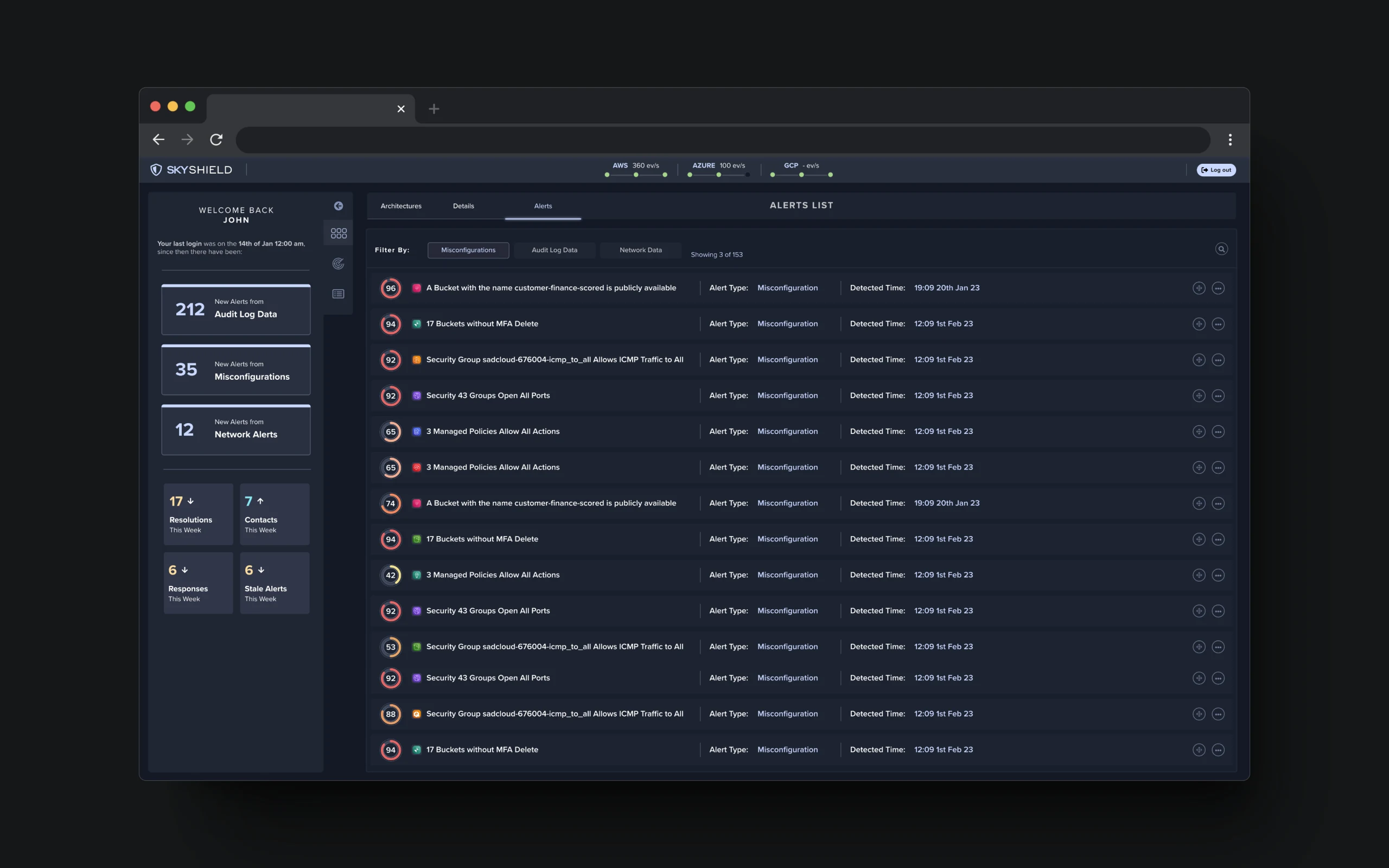
Task: Click move icon on score 92 ICMP row
Action: click(x=1199, y=360)
